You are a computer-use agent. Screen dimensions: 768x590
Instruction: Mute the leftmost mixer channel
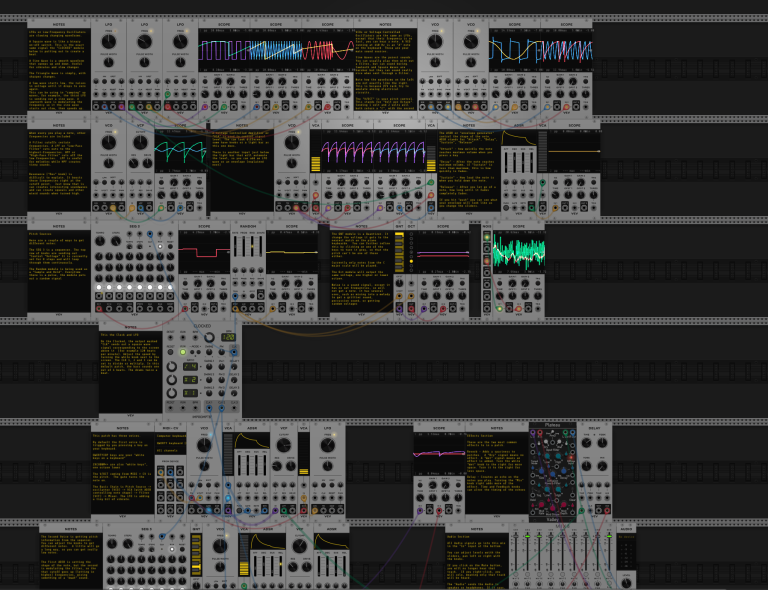[x=515, y=576]
